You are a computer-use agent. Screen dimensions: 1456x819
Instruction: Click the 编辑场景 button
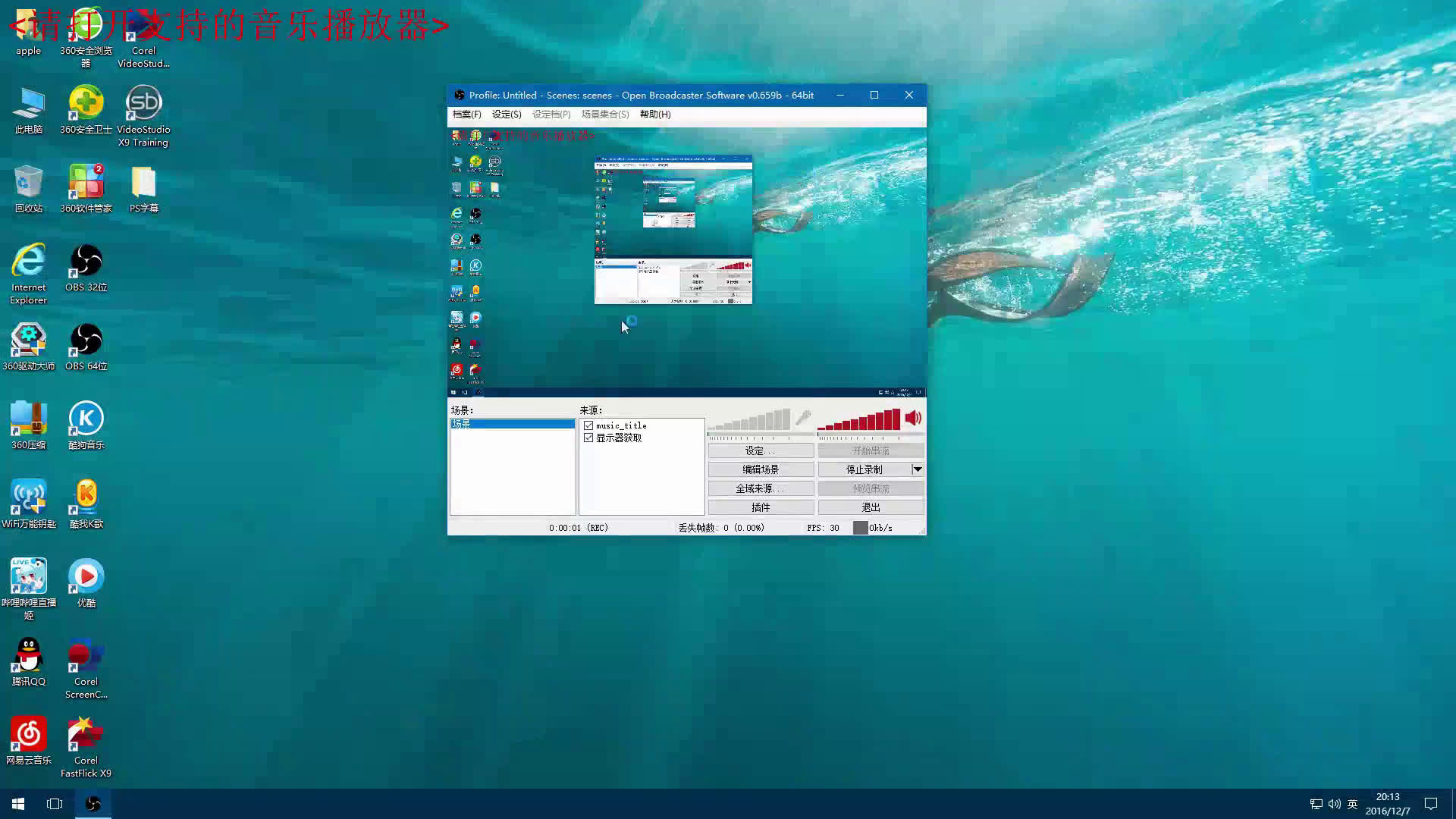point(761,469)
